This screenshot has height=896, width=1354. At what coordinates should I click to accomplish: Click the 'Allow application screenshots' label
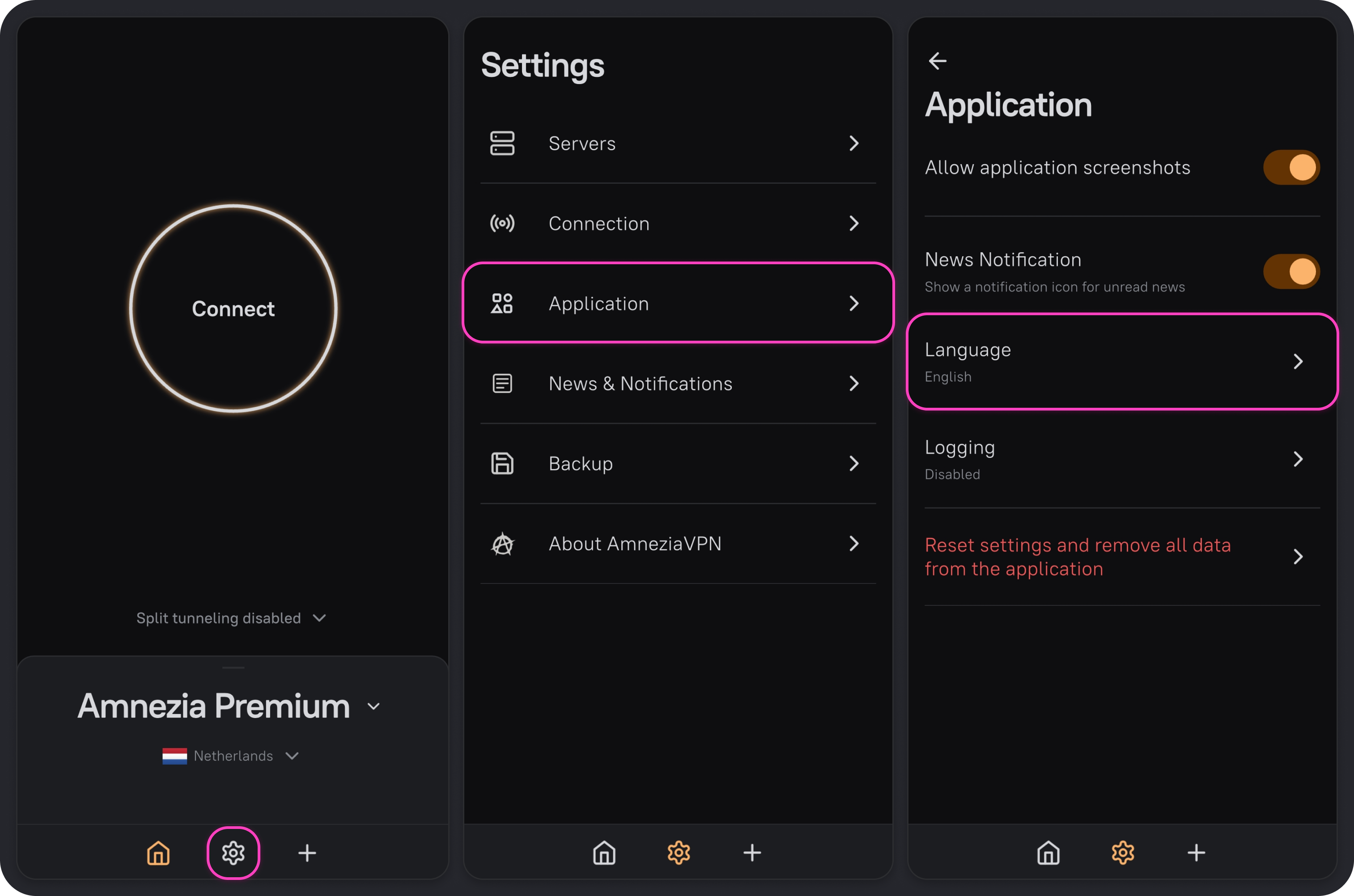tap(1057, 167)
